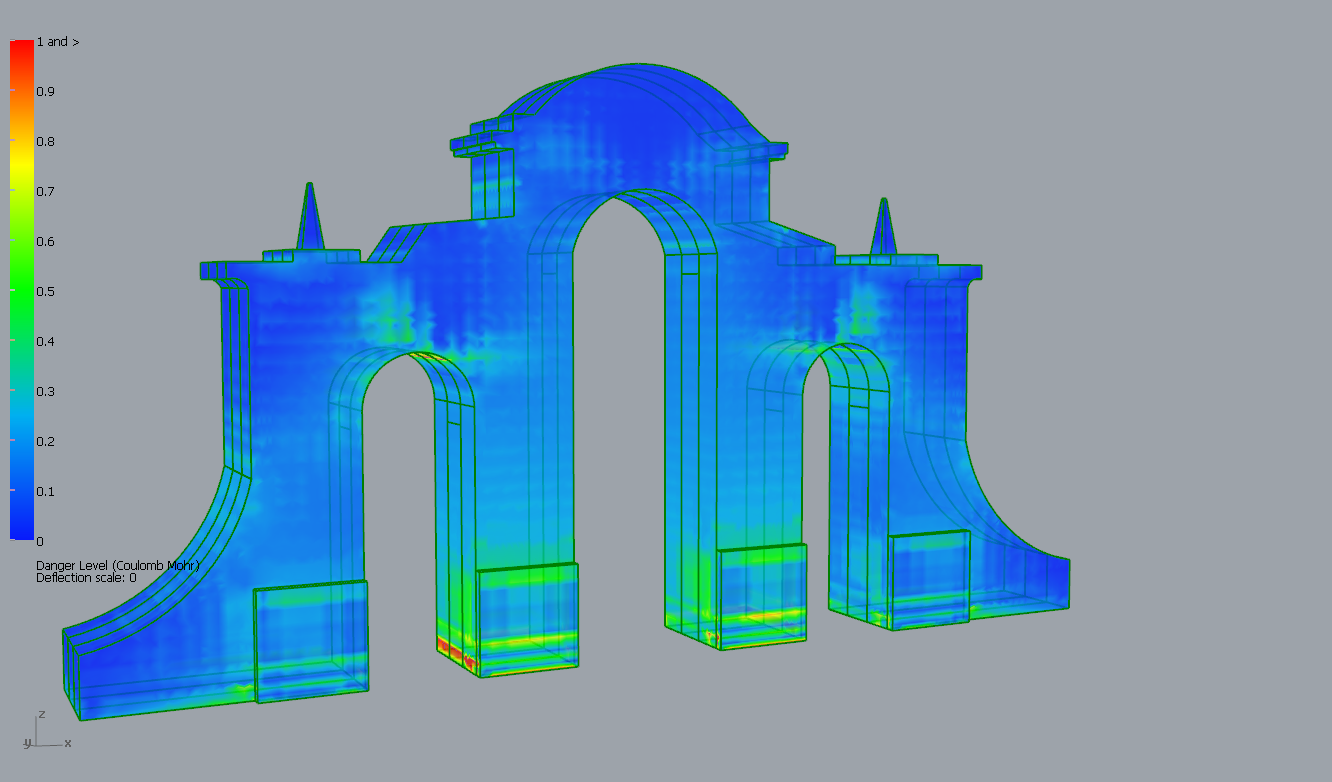Screen dimensions: 1332x782
Task: Select the 0.2 legend value
Action: 46,442
